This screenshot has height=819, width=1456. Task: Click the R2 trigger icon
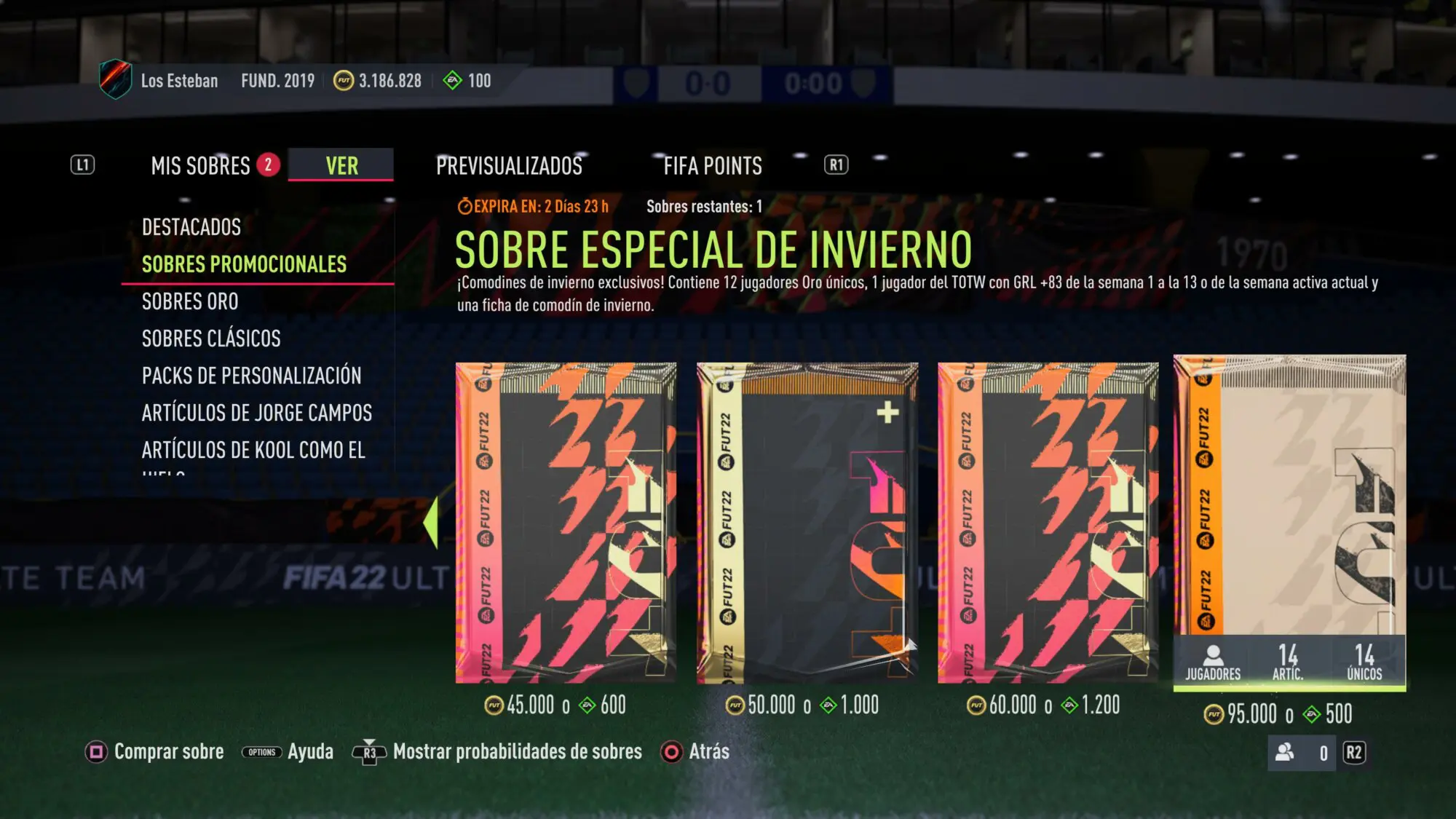point(1353,753)
